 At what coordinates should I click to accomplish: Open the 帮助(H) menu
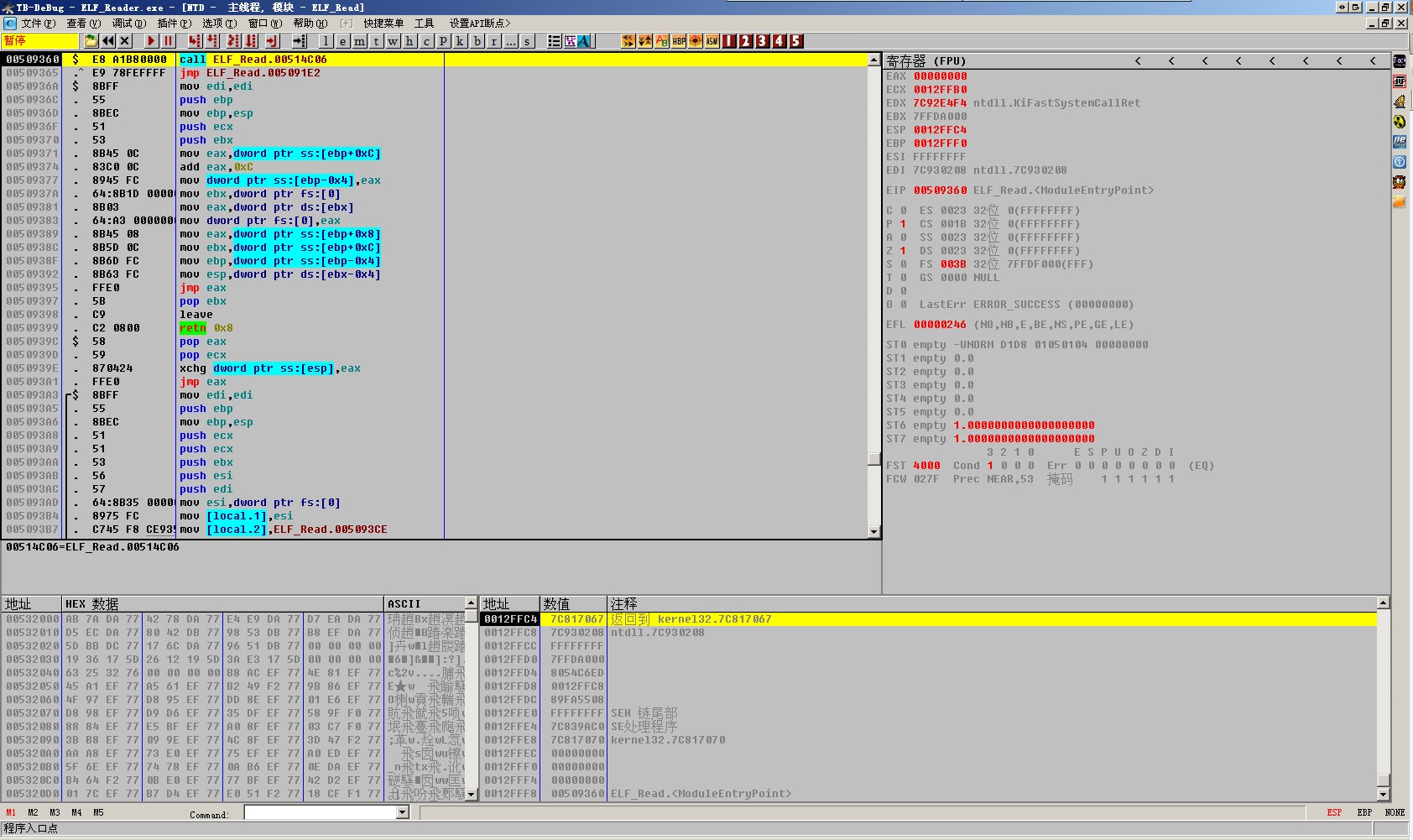coord(310,23)
